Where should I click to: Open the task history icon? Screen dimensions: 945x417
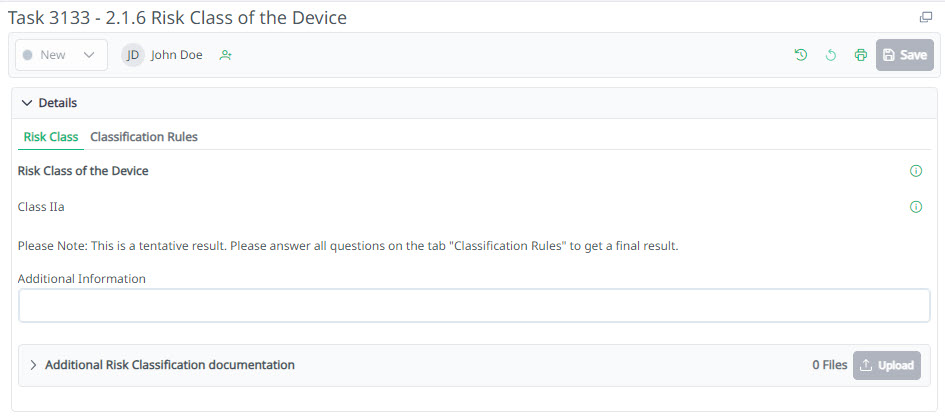click(800, 55)
